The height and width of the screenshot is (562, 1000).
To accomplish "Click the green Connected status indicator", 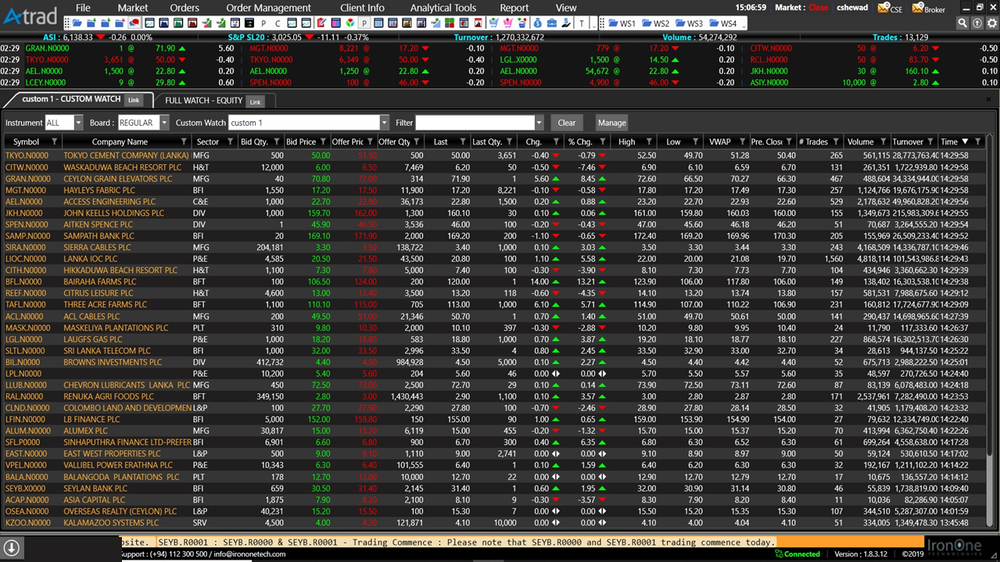I will click(798, 554).
